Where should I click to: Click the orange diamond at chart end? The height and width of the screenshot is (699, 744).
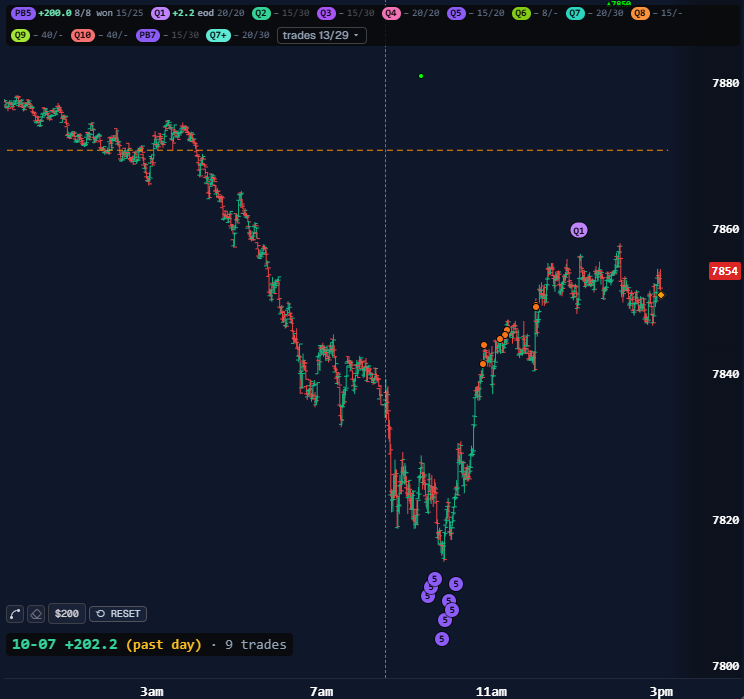[661, 295]
